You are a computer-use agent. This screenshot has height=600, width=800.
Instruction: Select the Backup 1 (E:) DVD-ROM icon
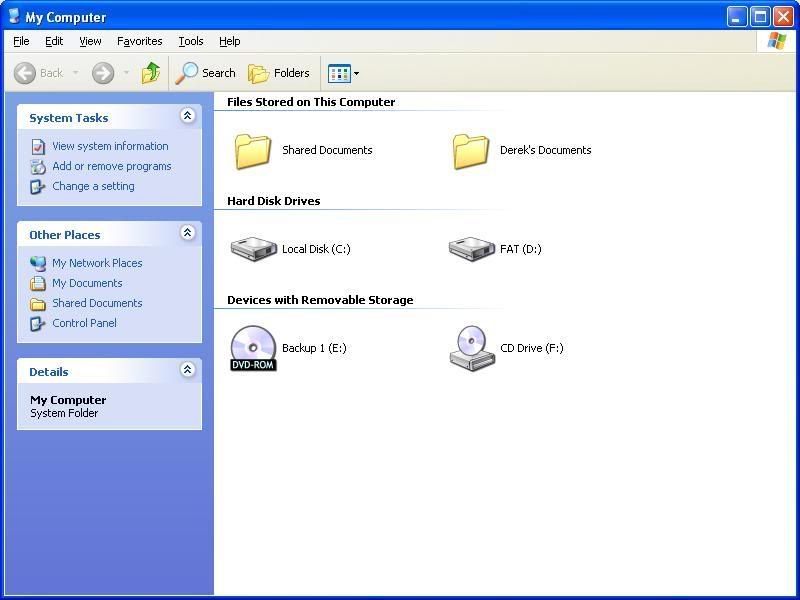click(253, 348)
